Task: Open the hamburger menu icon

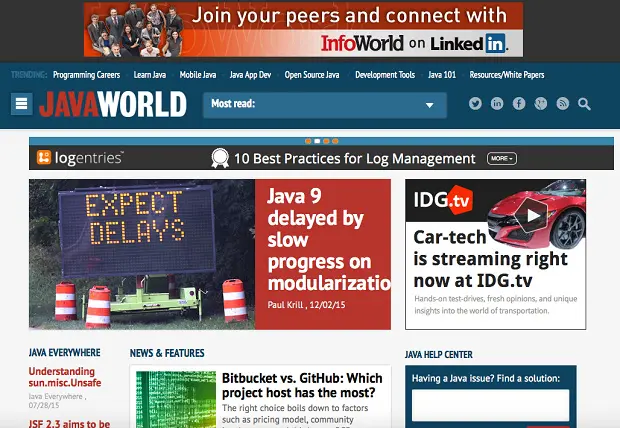Action: pyautogui.click(x=21, y=104)
